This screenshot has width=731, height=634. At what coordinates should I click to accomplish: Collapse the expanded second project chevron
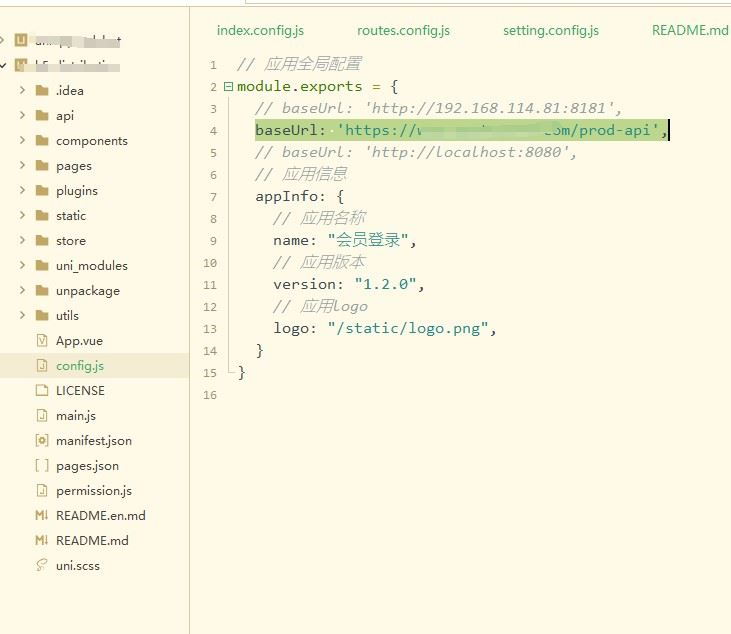(3, 65)
